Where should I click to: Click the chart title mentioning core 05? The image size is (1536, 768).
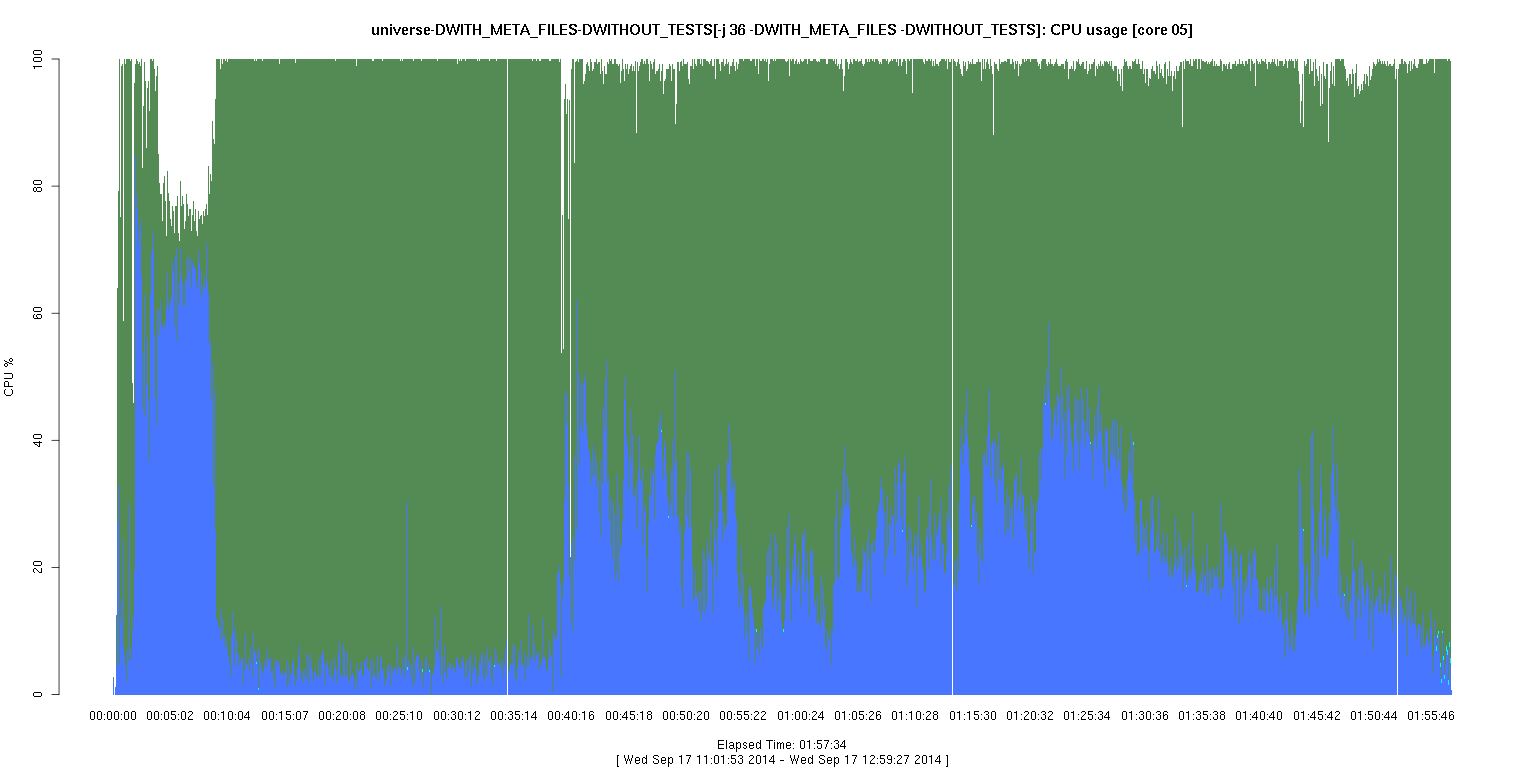tap(781, 30)
